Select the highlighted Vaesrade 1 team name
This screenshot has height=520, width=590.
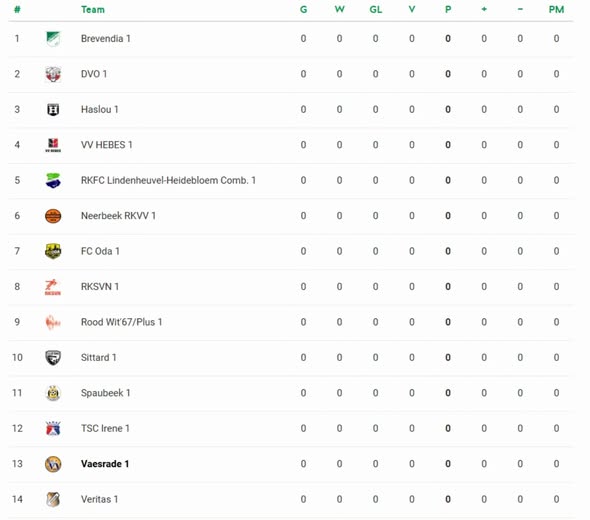[105, 464]
